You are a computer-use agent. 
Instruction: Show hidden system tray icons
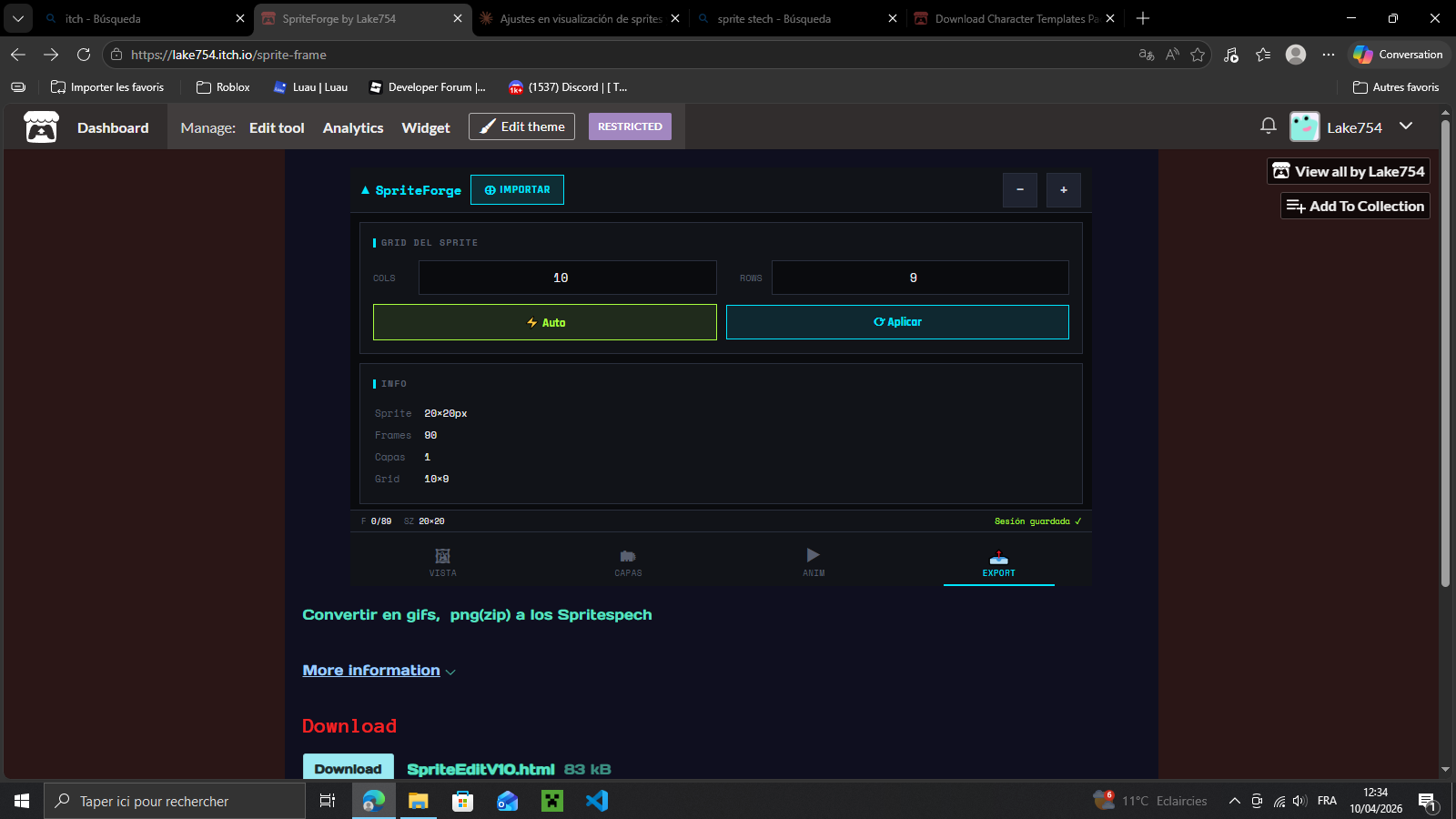coord(1234,801)
